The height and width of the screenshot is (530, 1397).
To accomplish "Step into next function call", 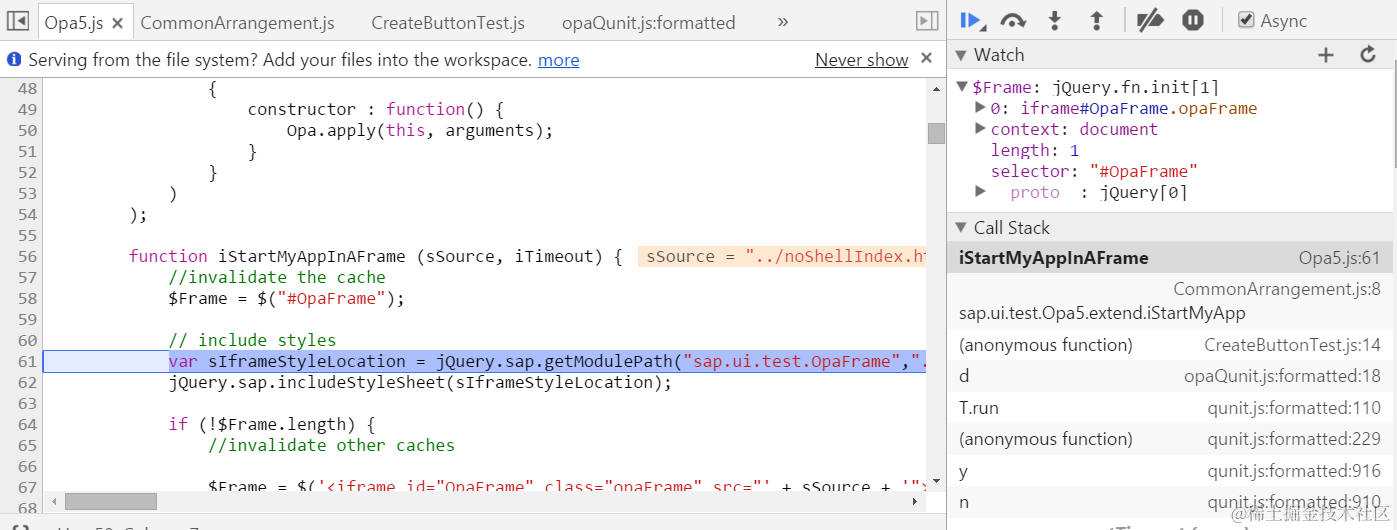I will point(1054,20).
